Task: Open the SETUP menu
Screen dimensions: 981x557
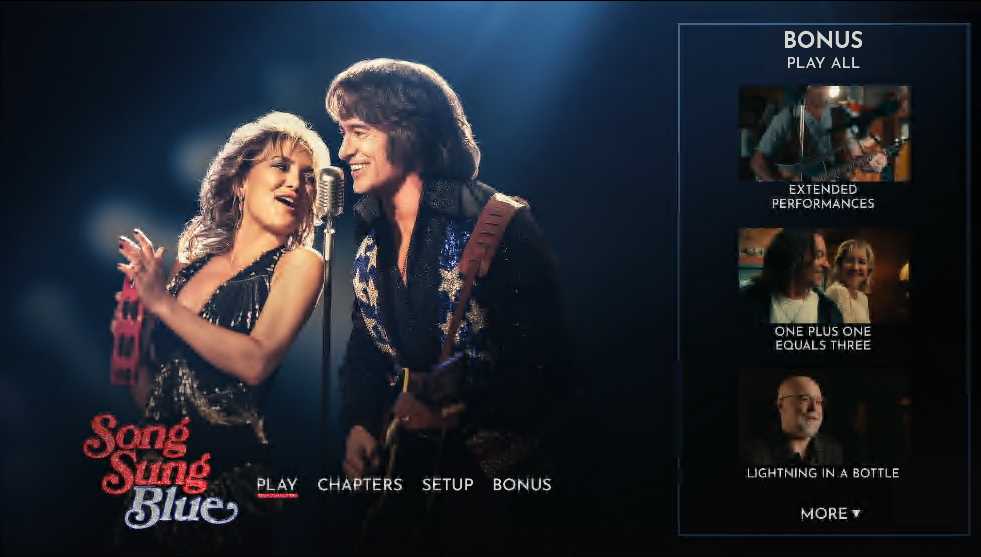Action: pyautogui.click(x=447, y=484)
